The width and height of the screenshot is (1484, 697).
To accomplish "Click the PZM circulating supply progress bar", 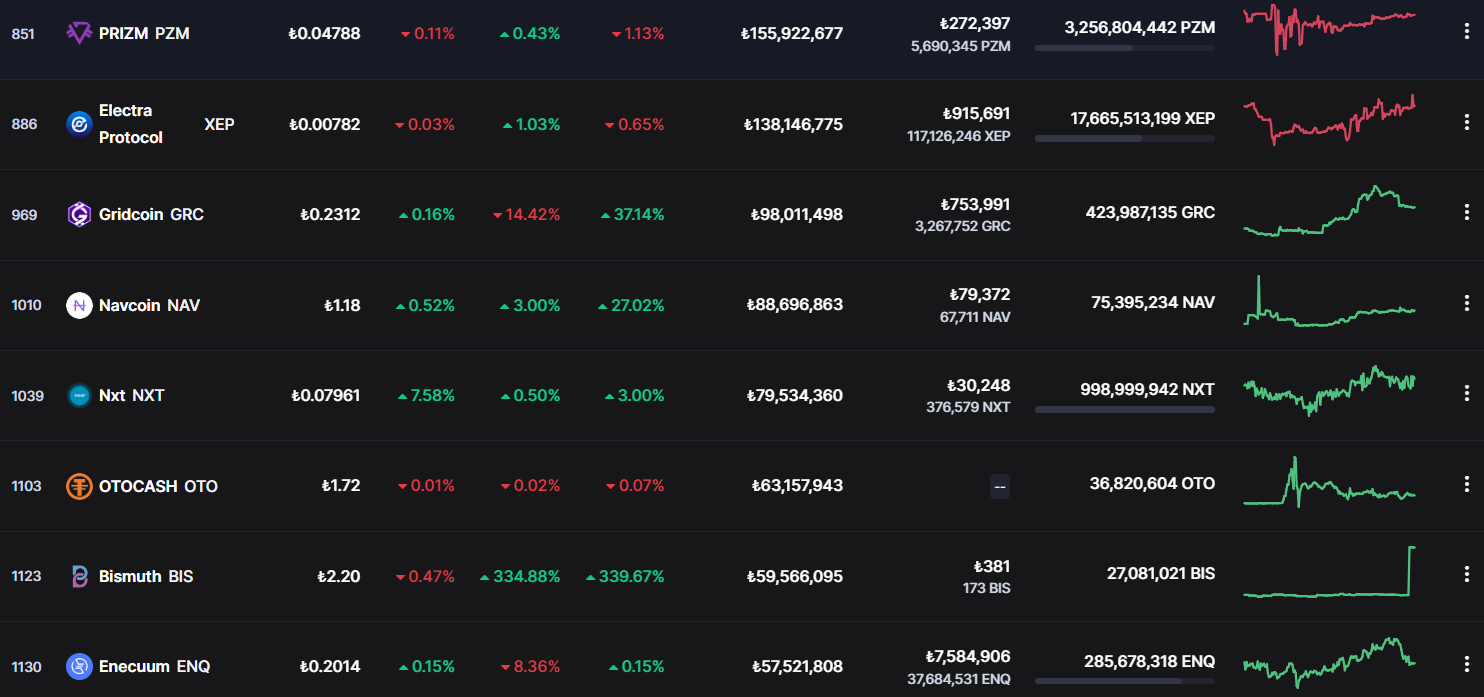I will point(1125,48).
